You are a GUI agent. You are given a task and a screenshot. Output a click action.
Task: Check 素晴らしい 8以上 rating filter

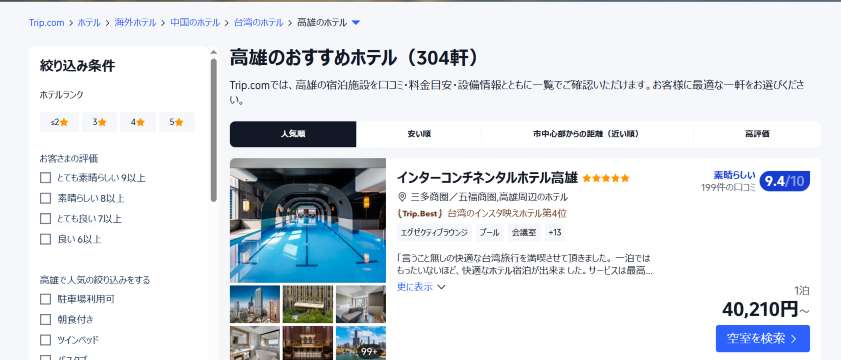click(x=46, y=198)
